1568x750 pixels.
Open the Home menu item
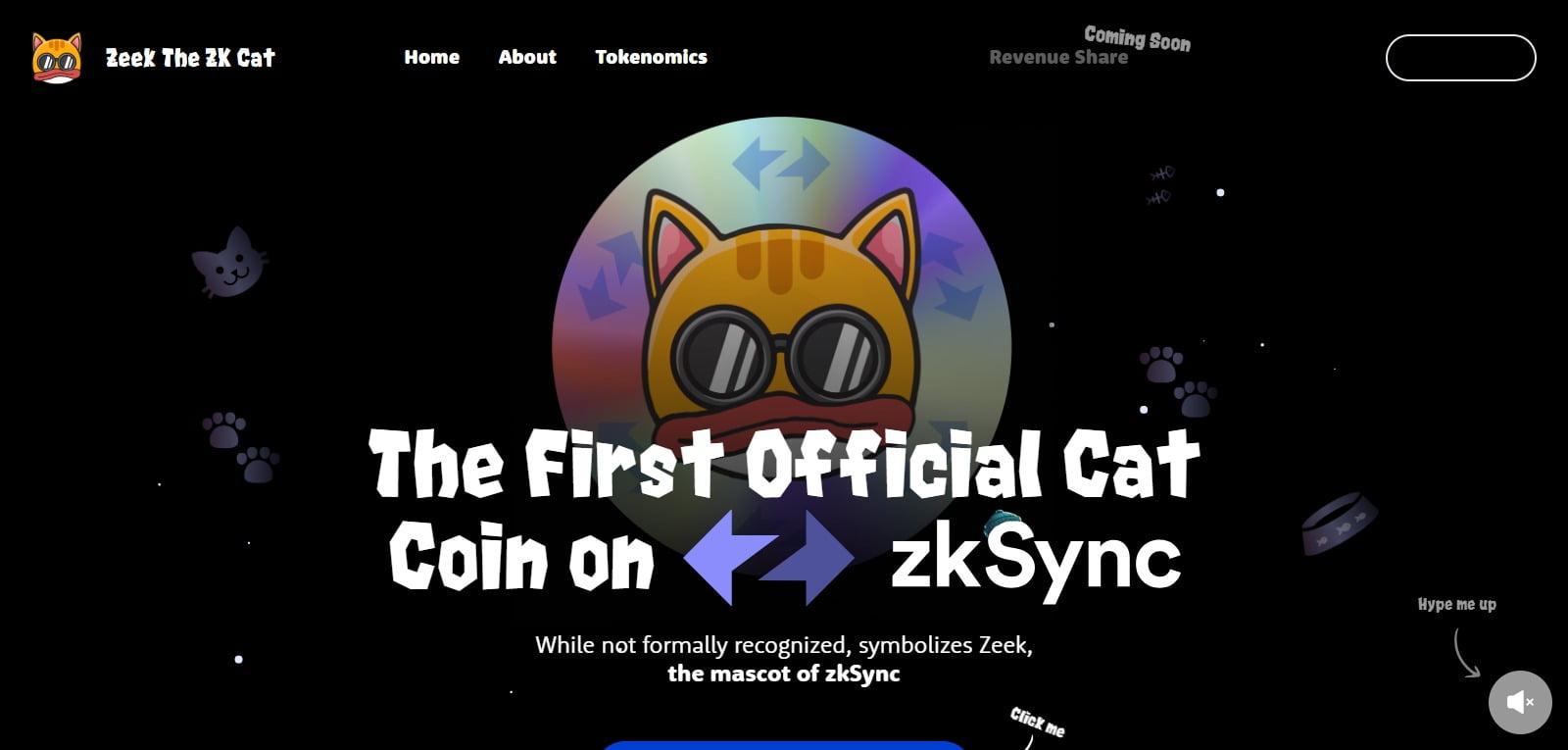click(431, 57)
